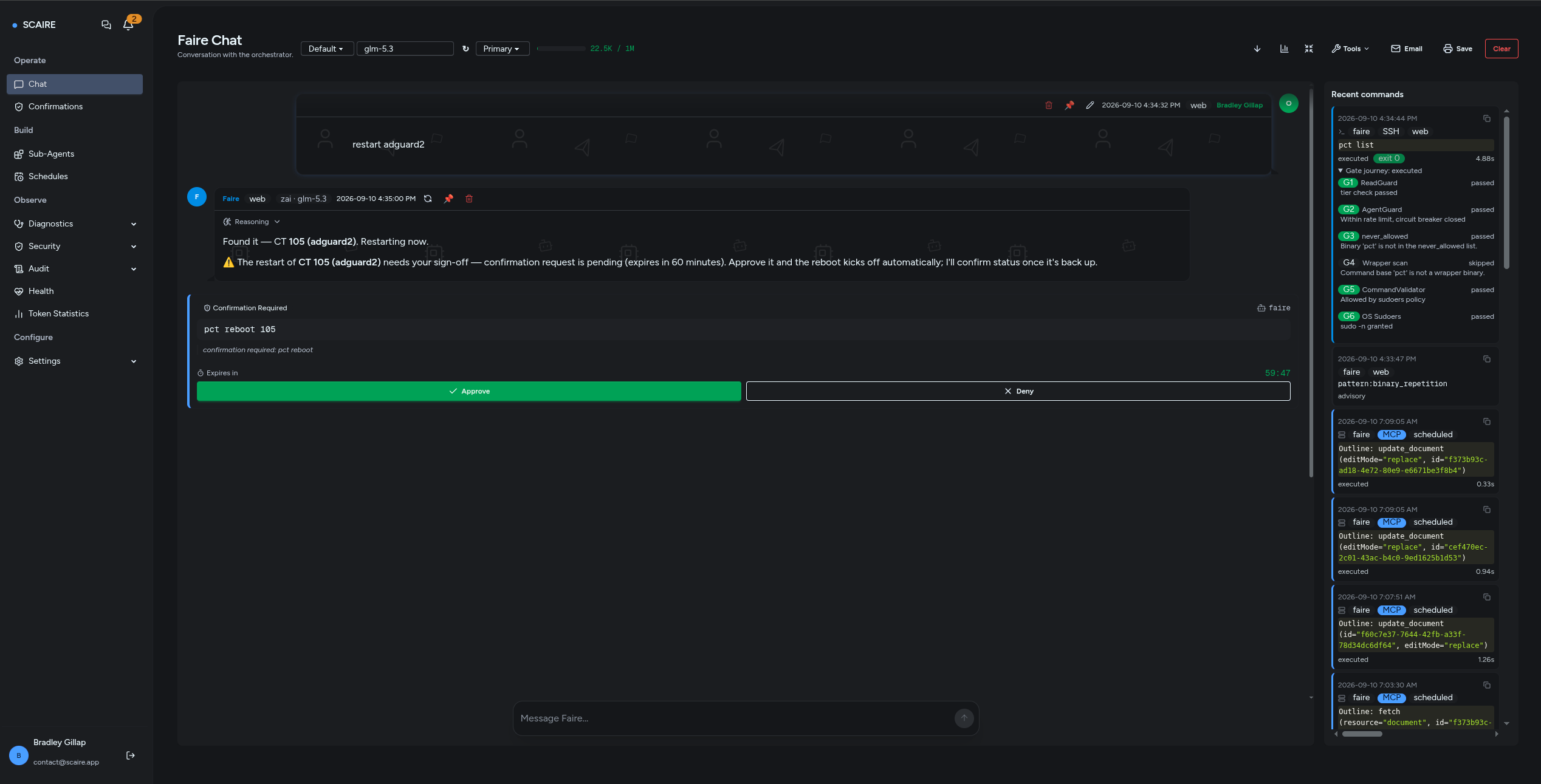Open the Primary dropdown
The width and height of the screenshot is (1541, 784).
pyautogui.click(x=502, y=49)
